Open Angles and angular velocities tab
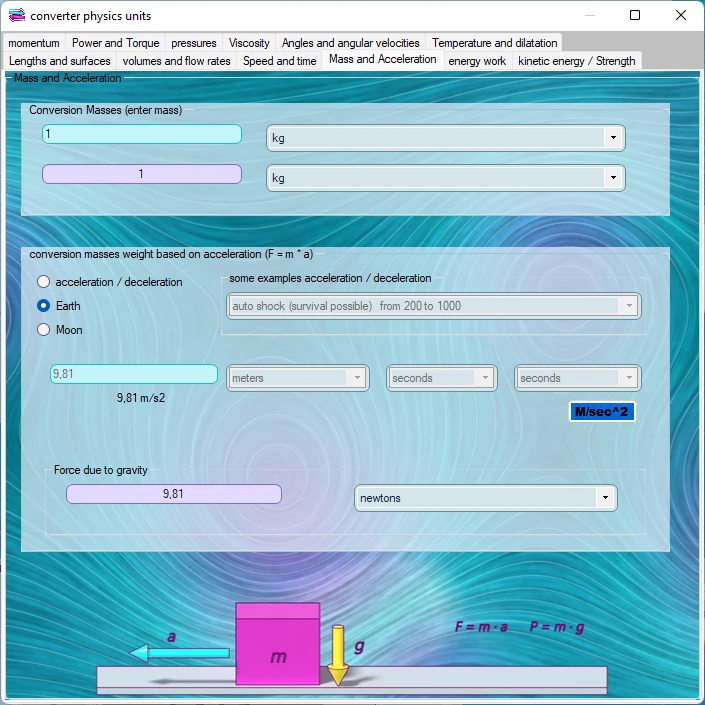Screen dimensions: 705x705 [351, 43]
